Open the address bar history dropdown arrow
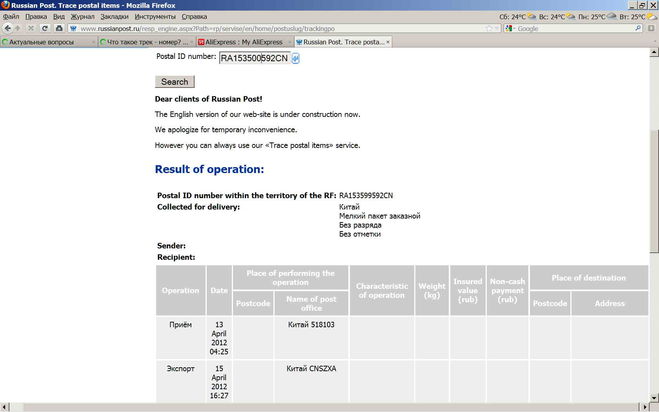Screen dimensions: 659x412 (497, 29)
